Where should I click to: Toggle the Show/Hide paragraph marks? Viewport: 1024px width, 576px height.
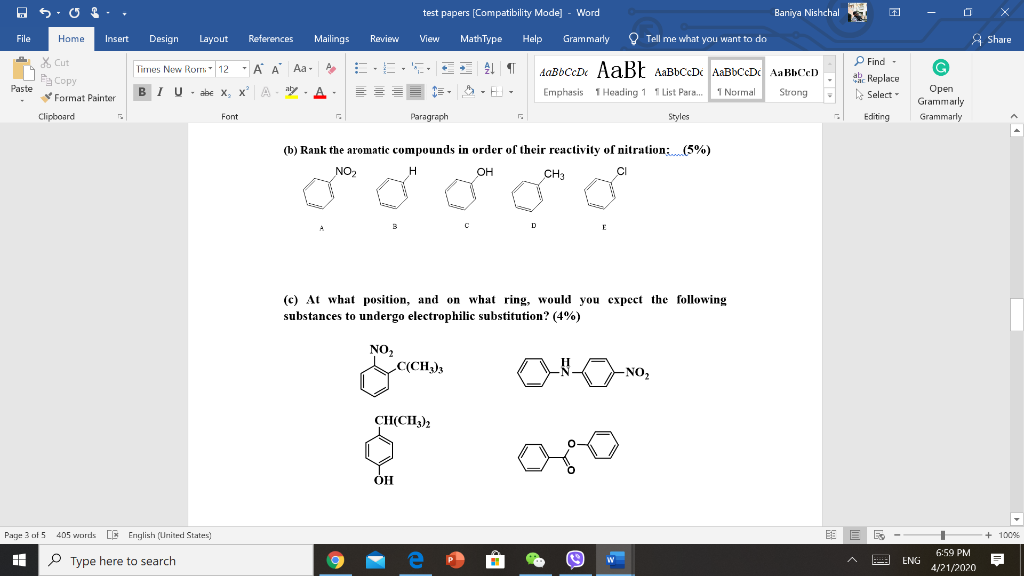(511, 68)
